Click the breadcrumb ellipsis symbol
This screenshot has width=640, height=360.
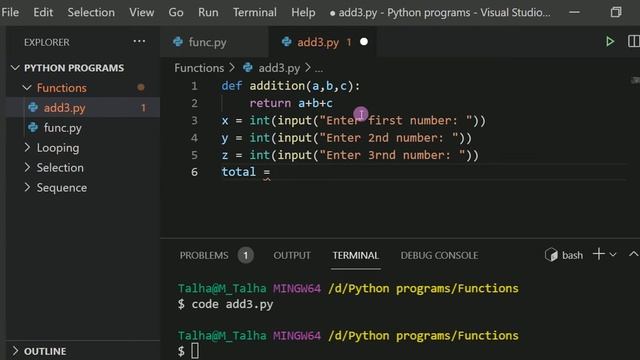pos(319,69)
